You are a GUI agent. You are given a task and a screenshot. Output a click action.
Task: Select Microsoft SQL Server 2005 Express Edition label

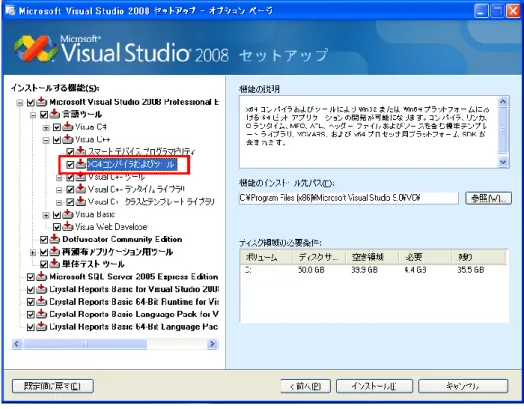coord(134,277)
